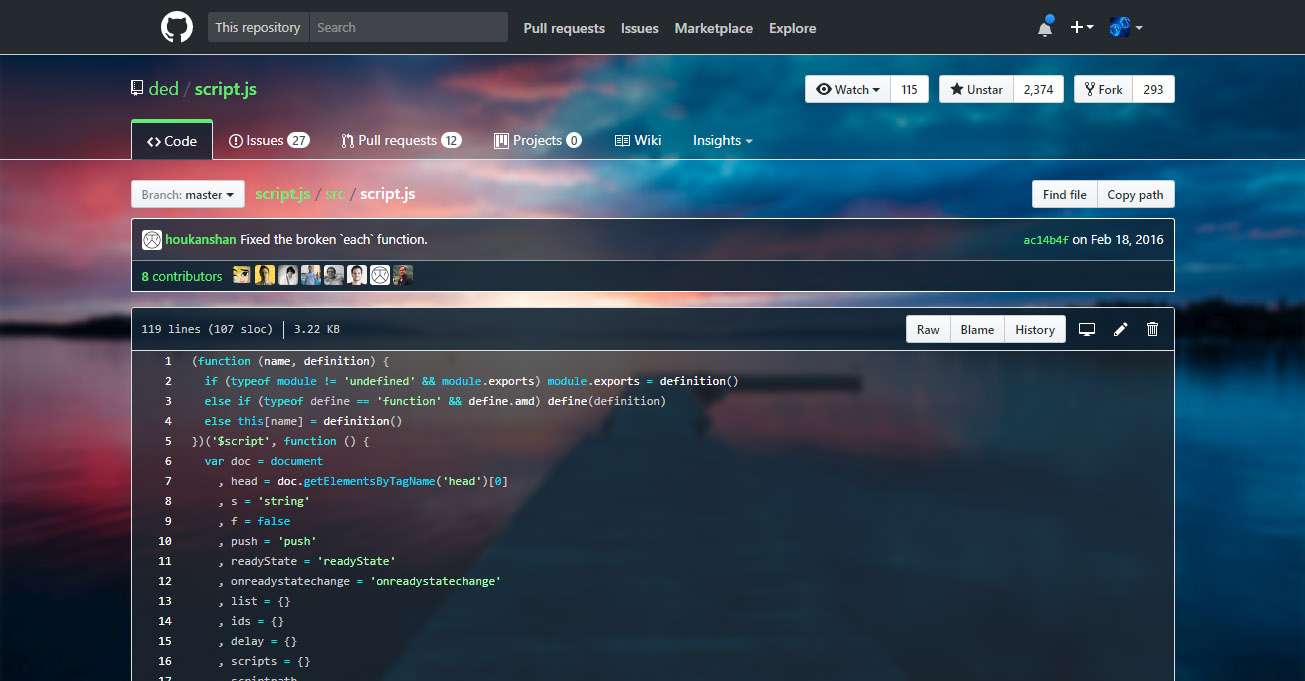Edit the file with the pencil icon

click(x=1119, y=328)
